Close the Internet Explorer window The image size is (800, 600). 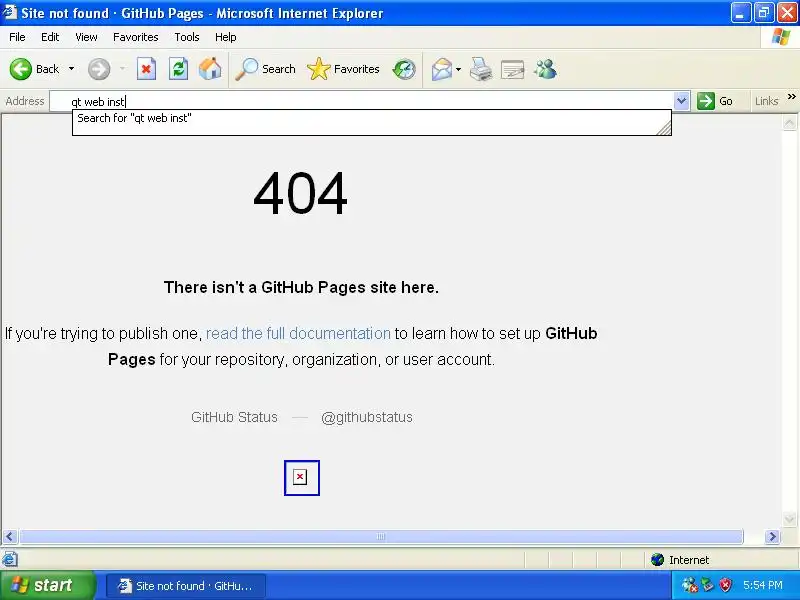tap(787, 13)
